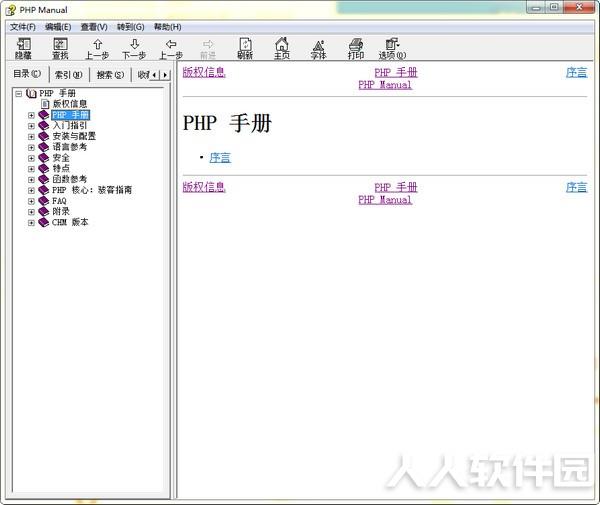Open the 文件(F) menu
Image resolution: width=600 pixels, height=505 pixels.
tap(23, 27)
